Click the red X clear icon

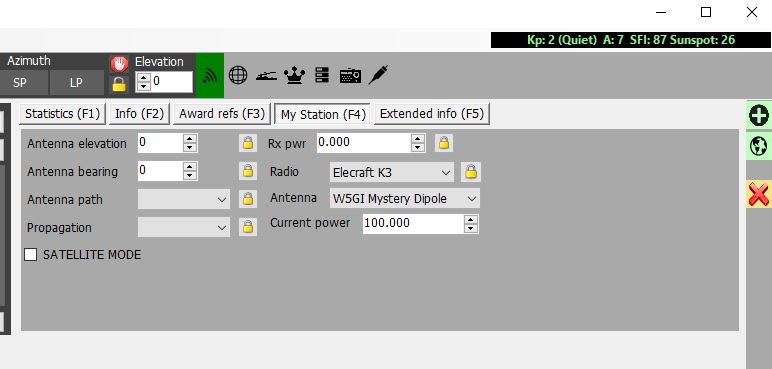tap(759, 194)
